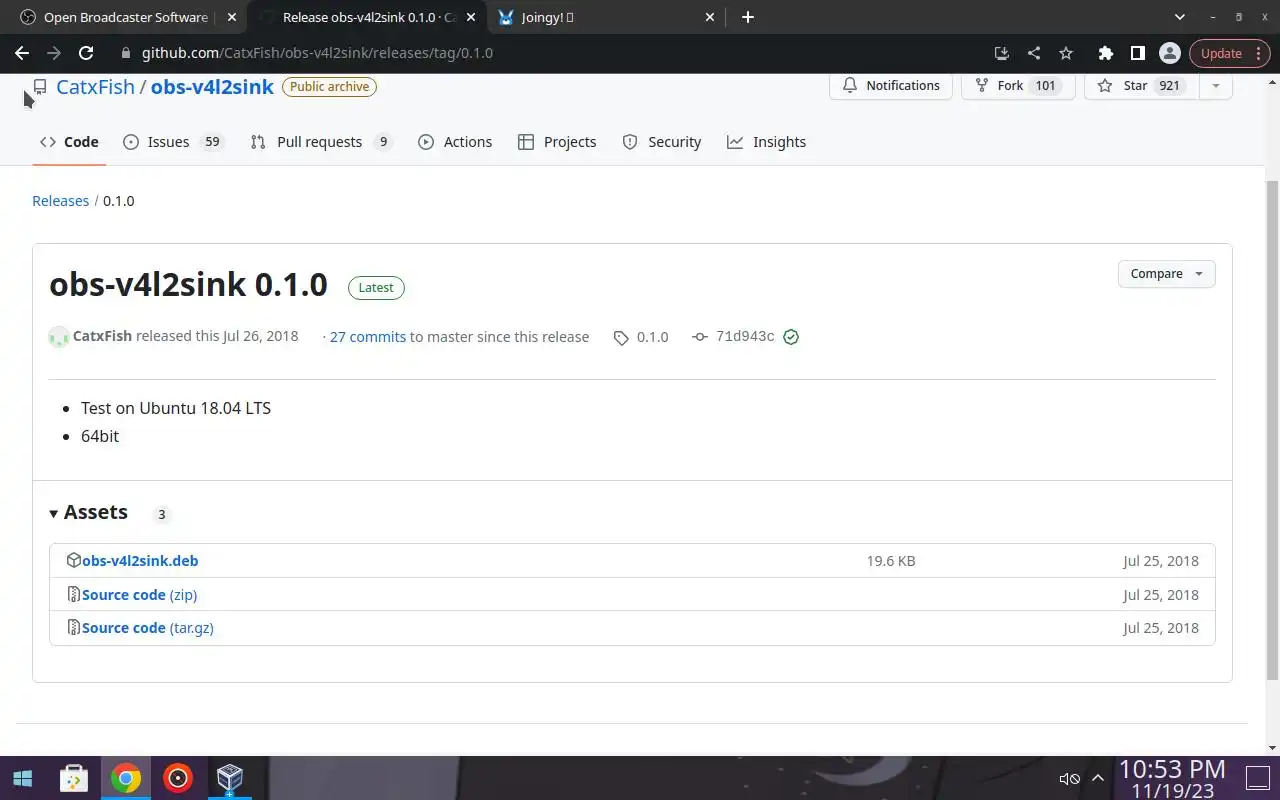
Task: Open the Projects tab
Action: [x=557, y=142]
